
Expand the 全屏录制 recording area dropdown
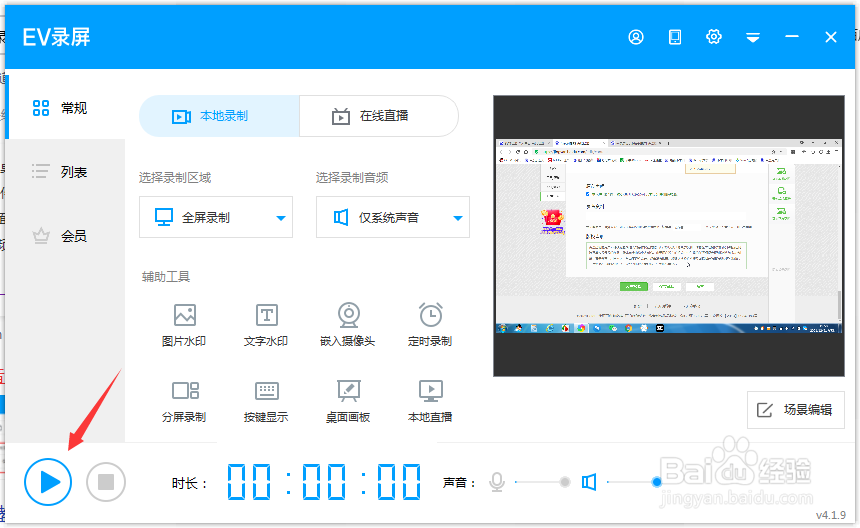[216, 217]
